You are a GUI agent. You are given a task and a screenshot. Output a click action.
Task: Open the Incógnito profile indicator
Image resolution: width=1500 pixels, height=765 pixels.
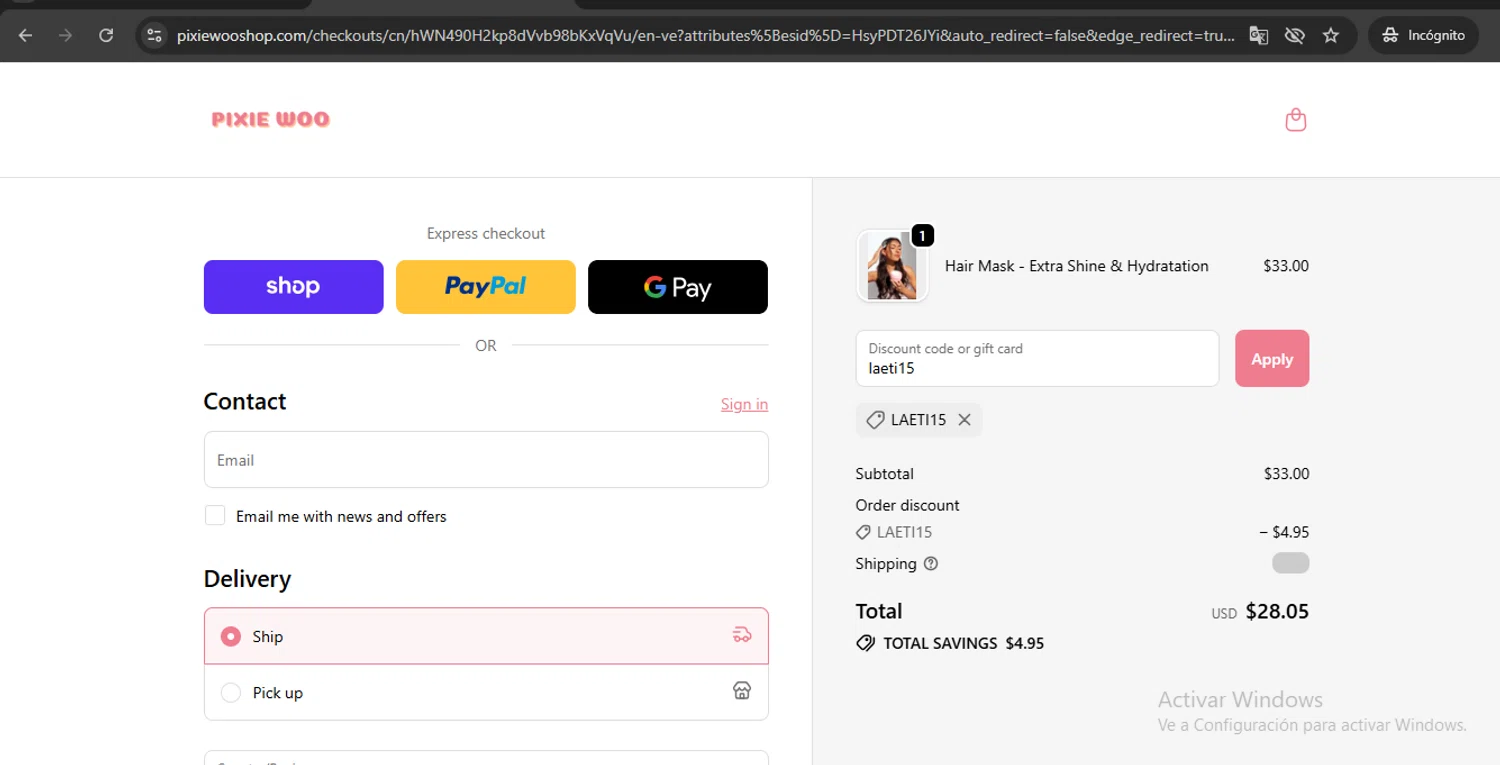pos(1423,35)
